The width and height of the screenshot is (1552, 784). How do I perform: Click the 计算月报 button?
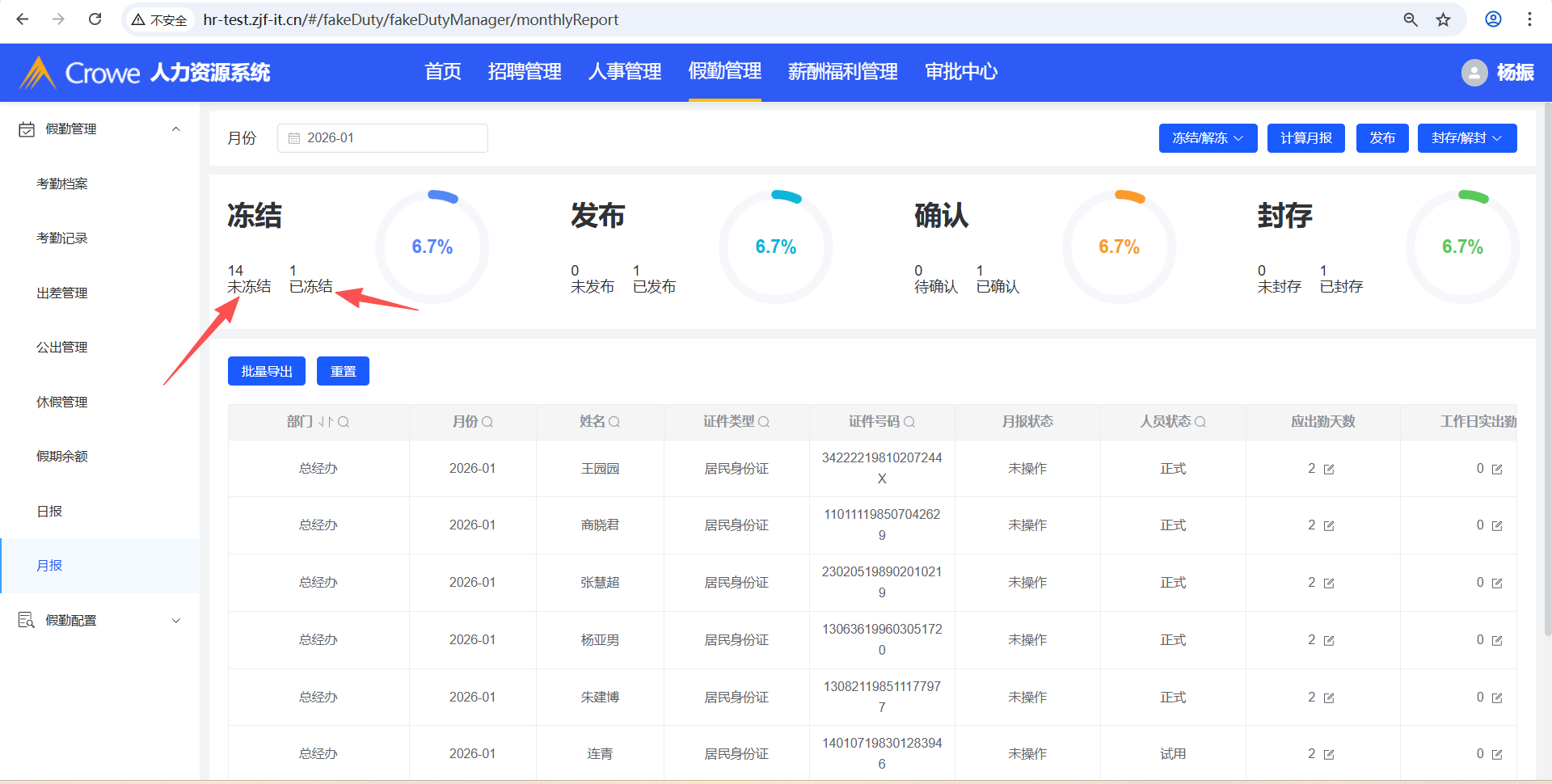coord(1305,138)
